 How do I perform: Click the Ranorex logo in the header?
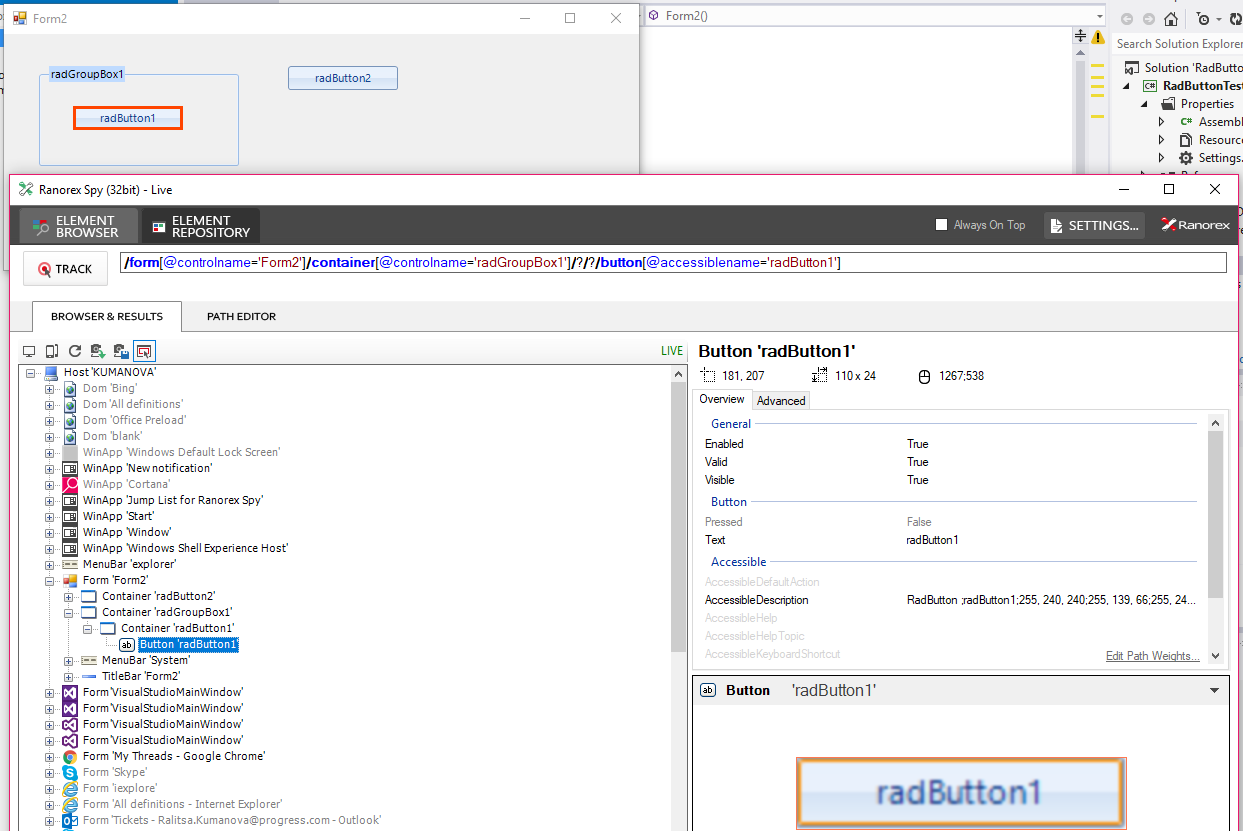tap(1195, 225)
